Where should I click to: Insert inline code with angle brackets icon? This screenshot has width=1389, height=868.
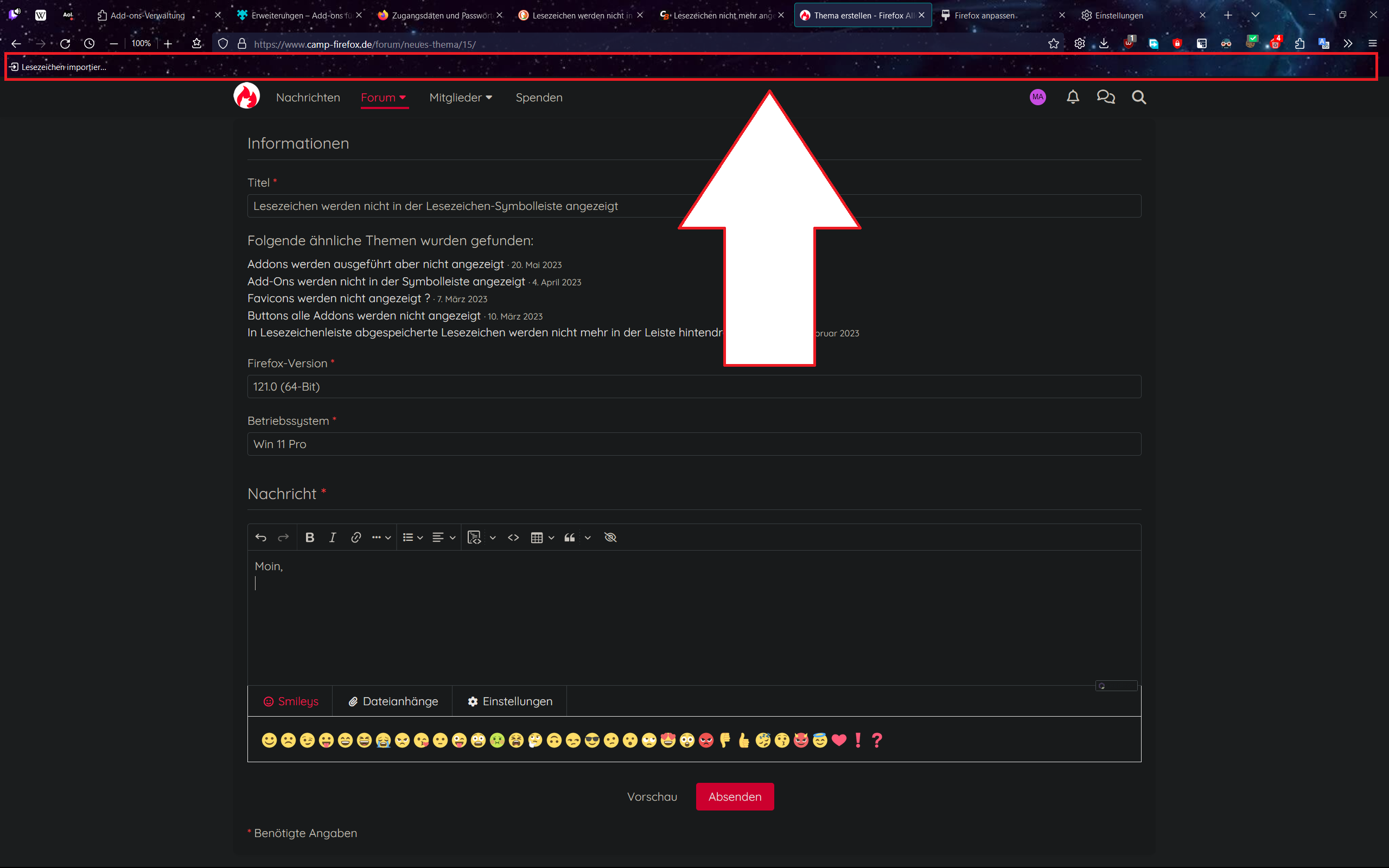click(x=513, y=537)
